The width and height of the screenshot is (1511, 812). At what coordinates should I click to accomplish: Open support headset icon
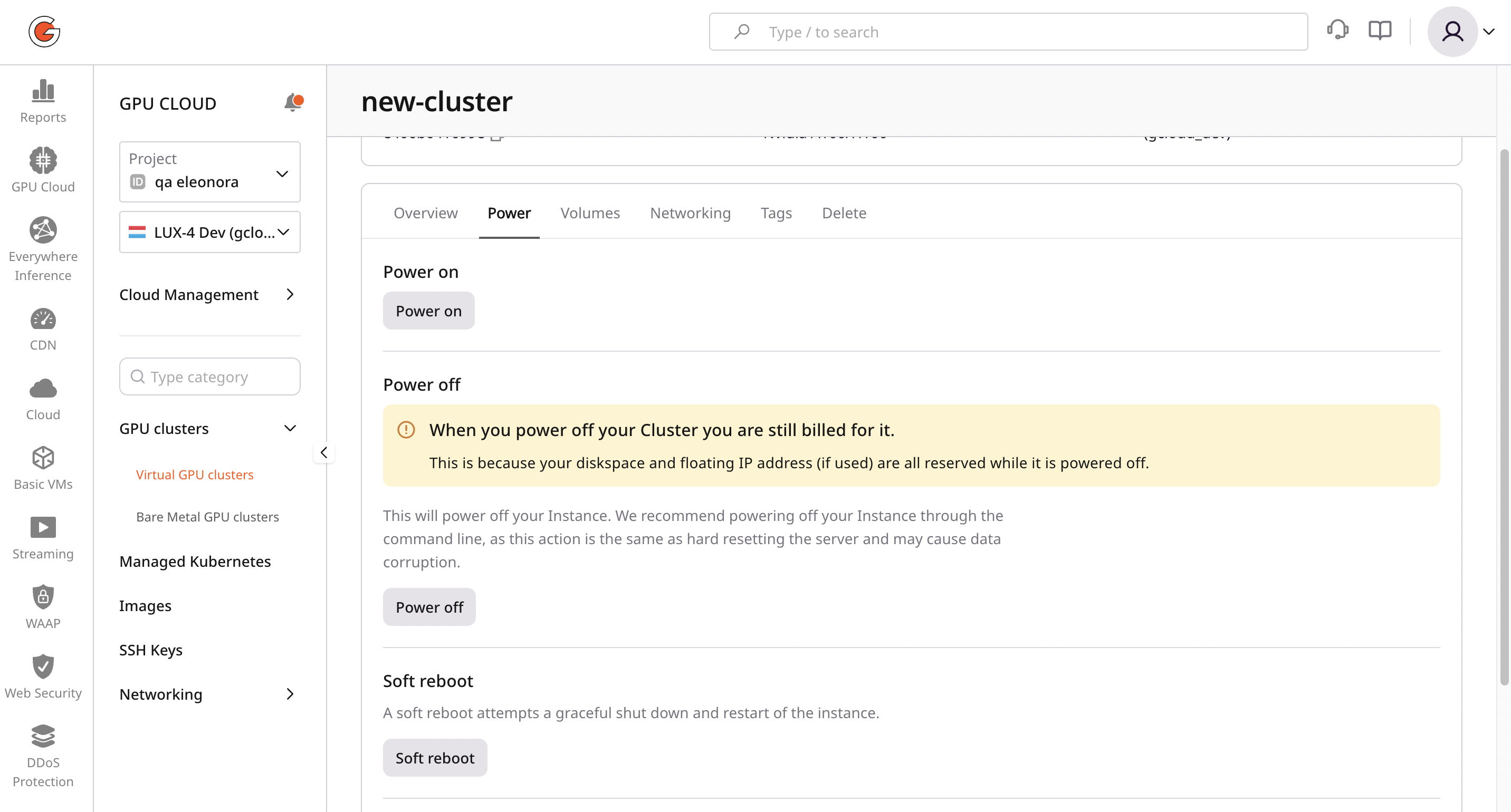point(1337,31)
